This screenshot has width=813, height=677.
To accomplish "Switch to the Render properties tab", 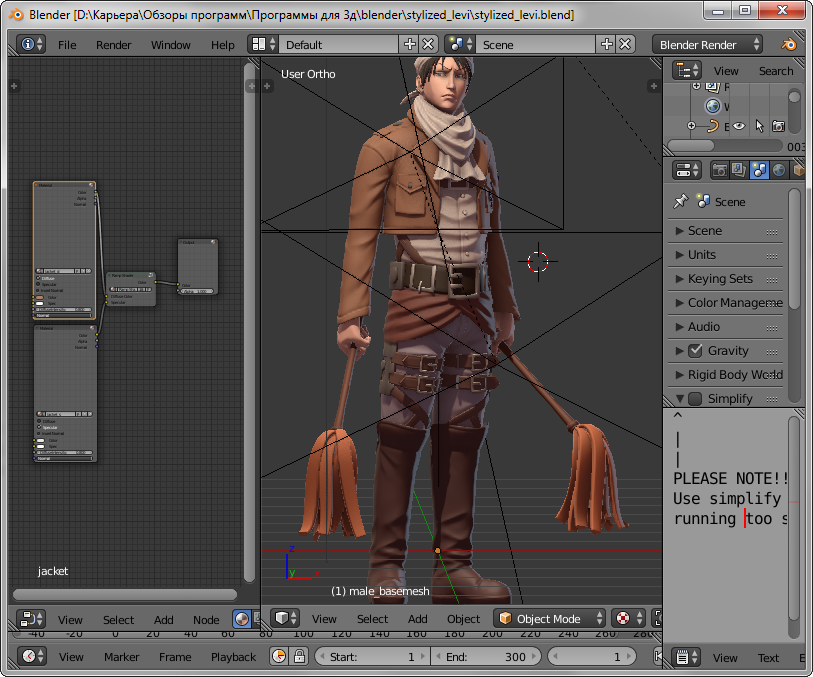I will tap(719, 170).
